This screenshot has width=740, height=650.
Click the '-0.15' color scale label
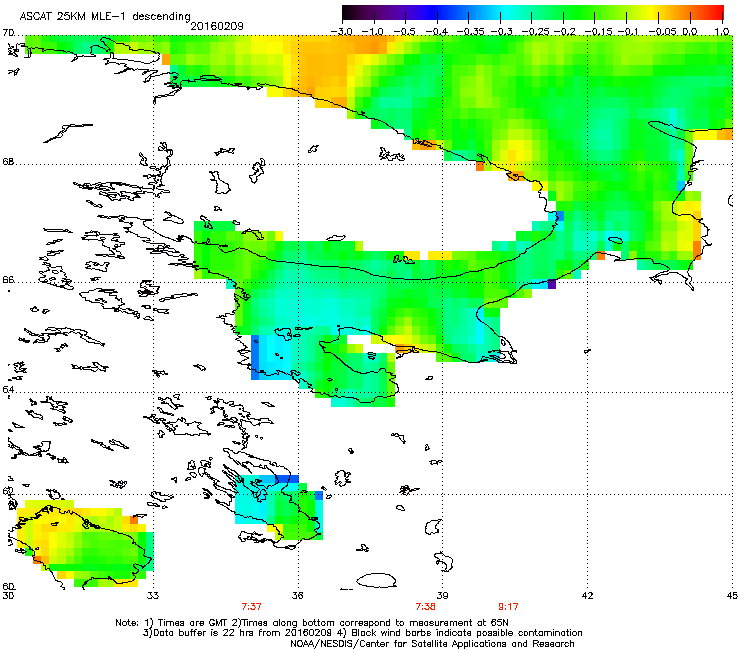(x=598, y=32)
